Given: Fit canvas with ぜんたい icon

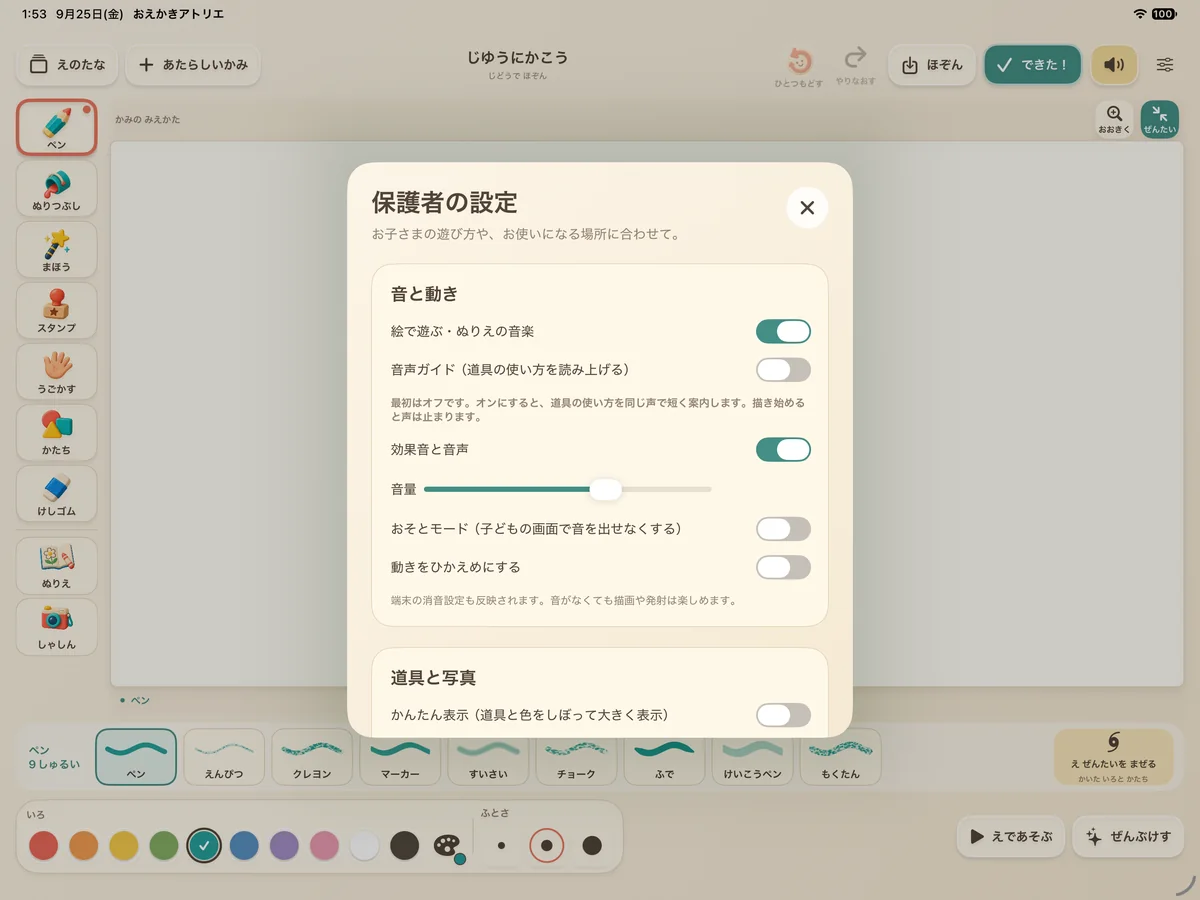Looking at the screenshot, I should [1160, 119].
